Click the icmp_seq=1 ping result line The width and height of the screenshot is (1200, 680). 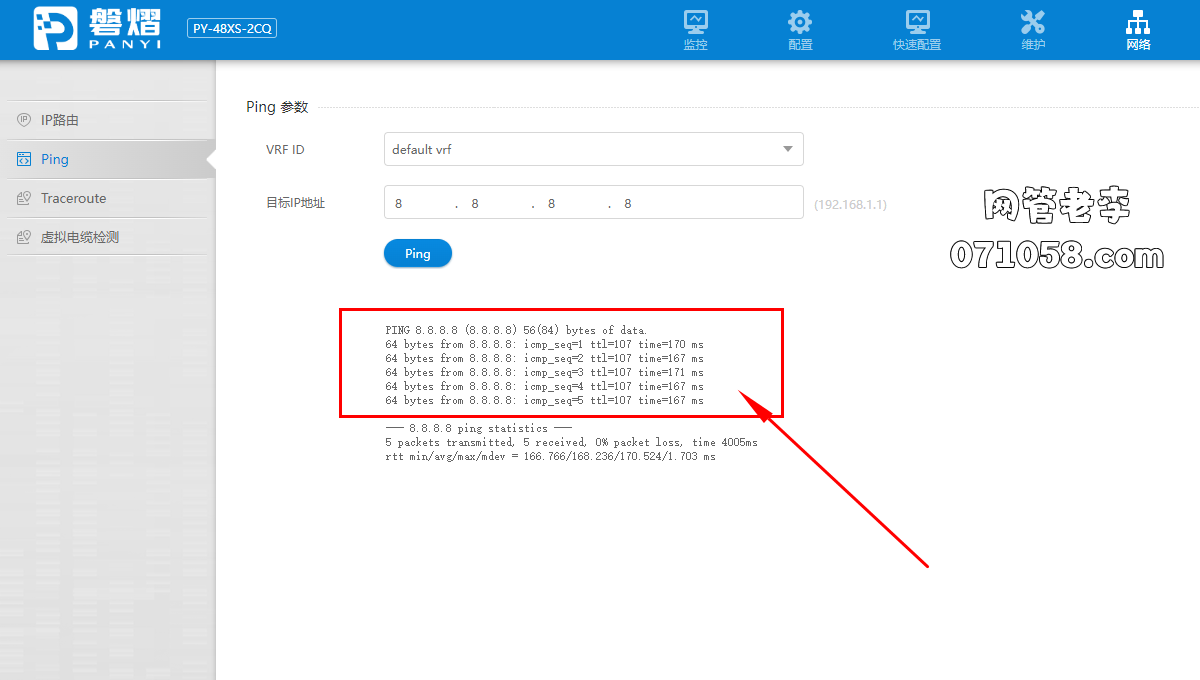click(544, 344)
